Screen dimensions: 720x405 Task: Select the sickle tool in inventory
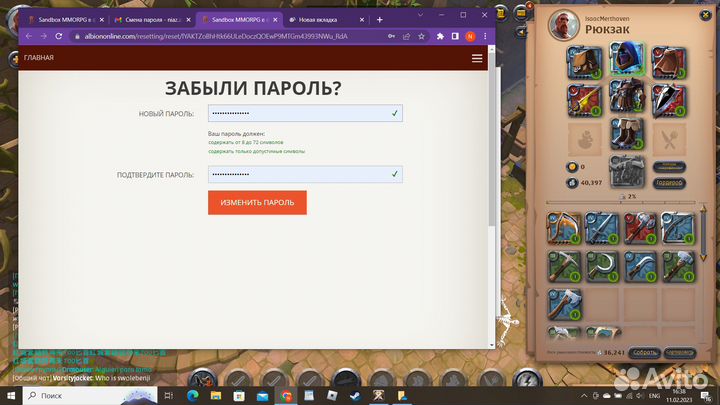pos(602,266)
